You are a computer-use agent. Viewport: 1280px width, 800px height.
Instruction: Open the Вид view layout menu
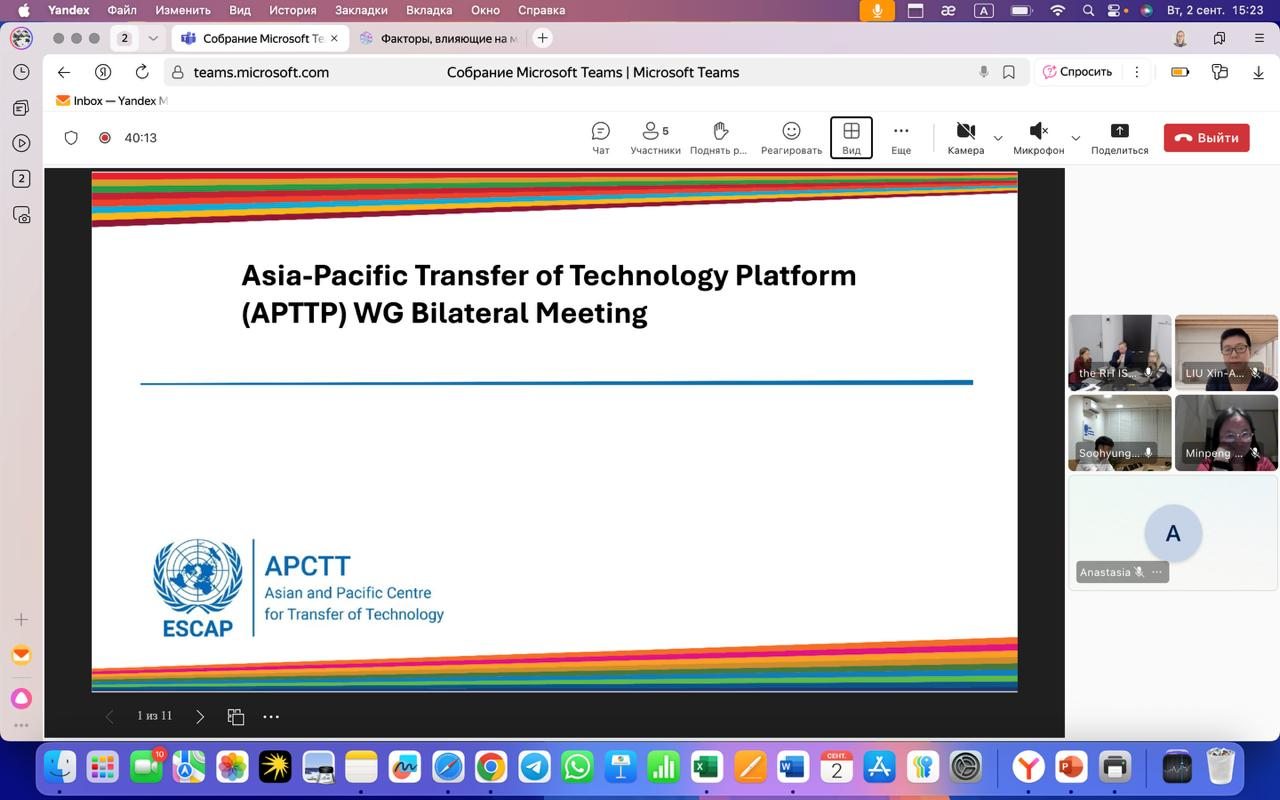pyautogui.click(x=851, y=138)
